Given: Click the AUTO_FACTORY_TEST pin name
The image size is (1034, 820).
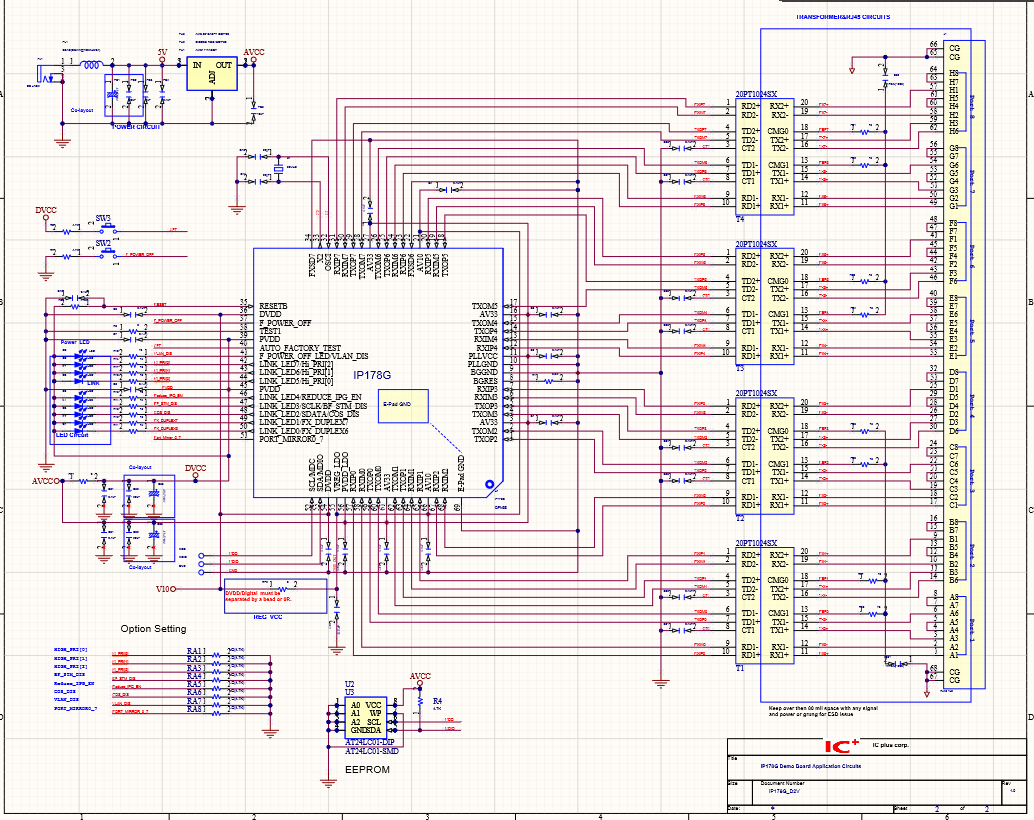Looking at the screenshot, I should [300, 348].
